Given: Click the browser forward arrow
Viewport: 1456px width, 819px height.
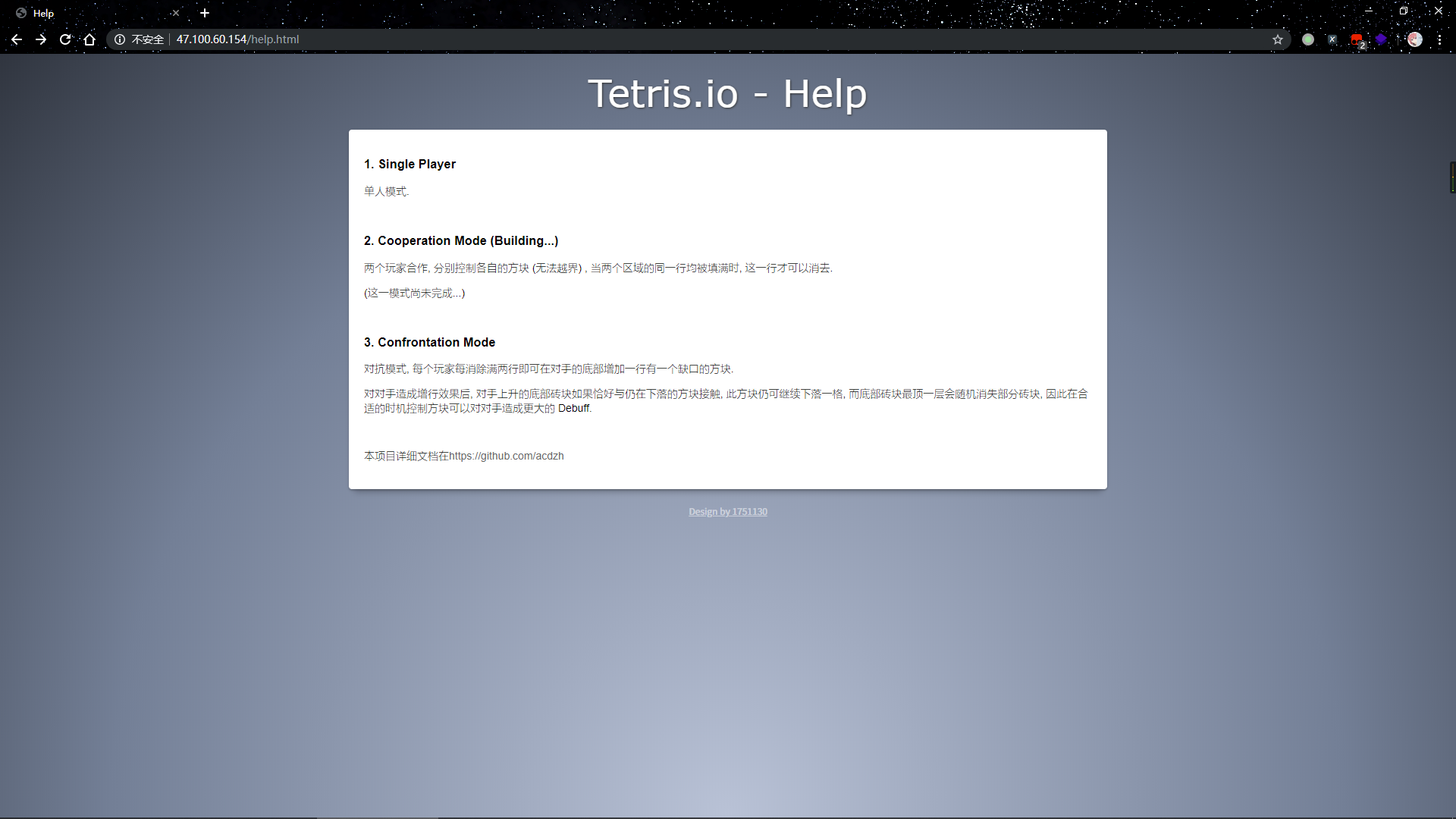Looking at the screenshot, I should (41, 39).
